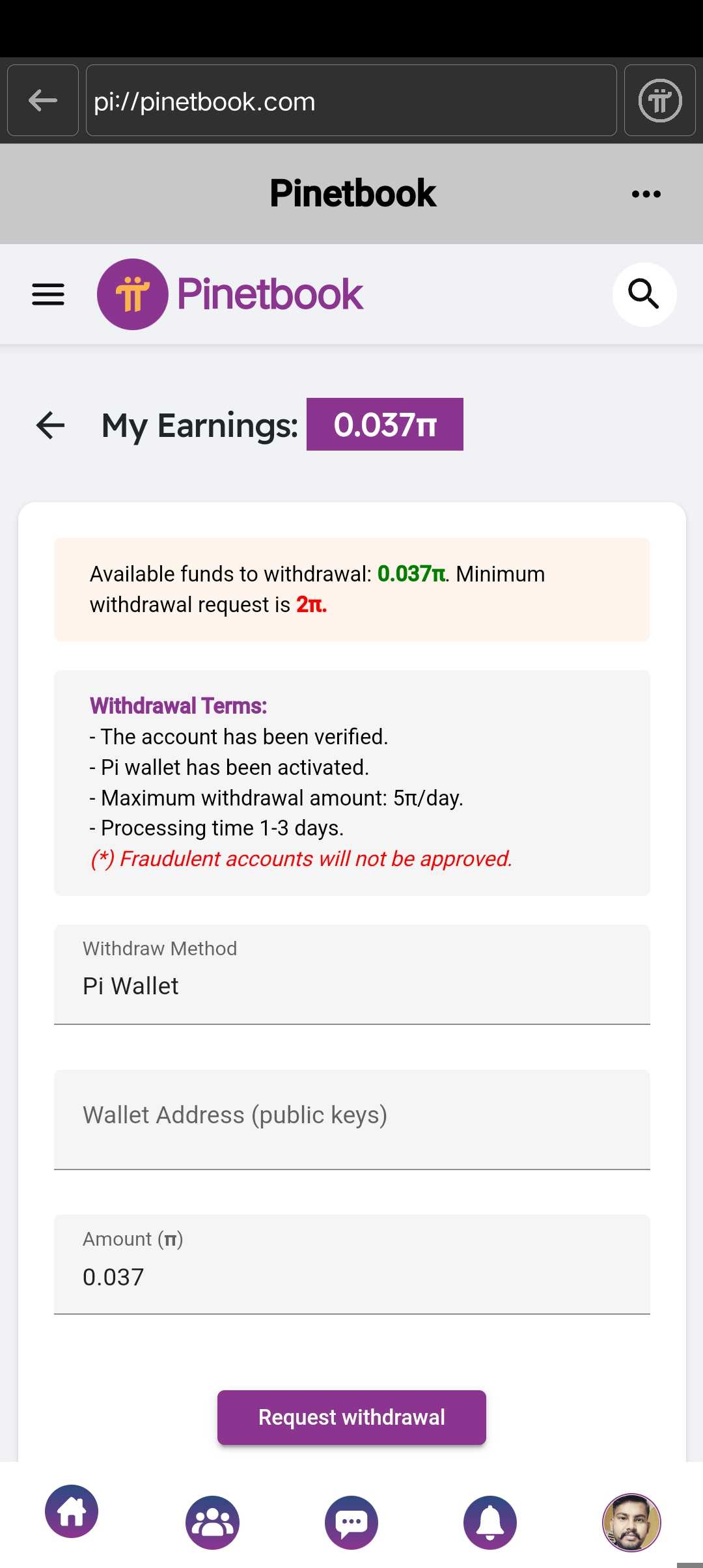Open the search magnifier icon
This screenshot has height=1568, width=703.
tap(644, 294)
